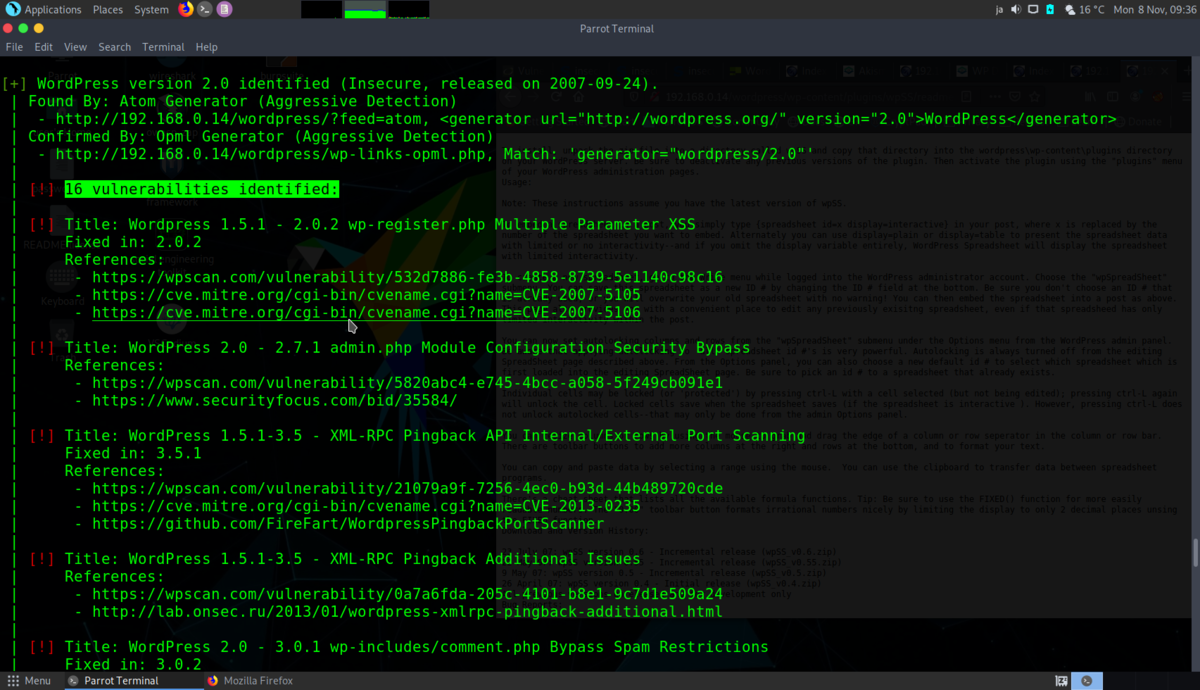1200x690 pixels.
Task: Click the Menu grid icon in bottom panel
Action: (14, 681)
